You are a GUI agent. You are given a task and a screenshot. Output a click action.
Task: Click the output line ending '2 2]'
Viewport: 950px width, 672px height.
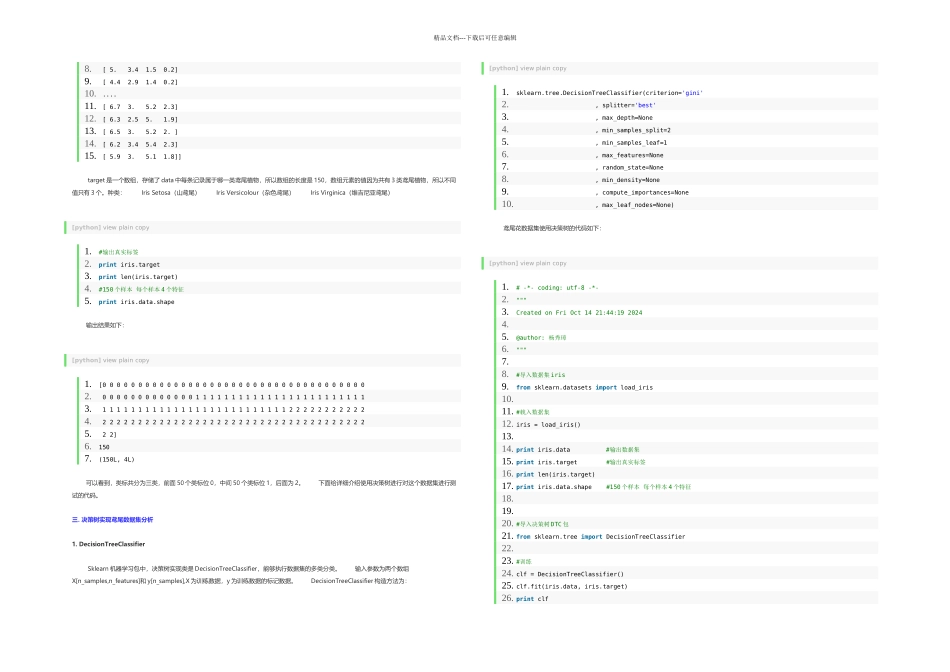[109, 434]
